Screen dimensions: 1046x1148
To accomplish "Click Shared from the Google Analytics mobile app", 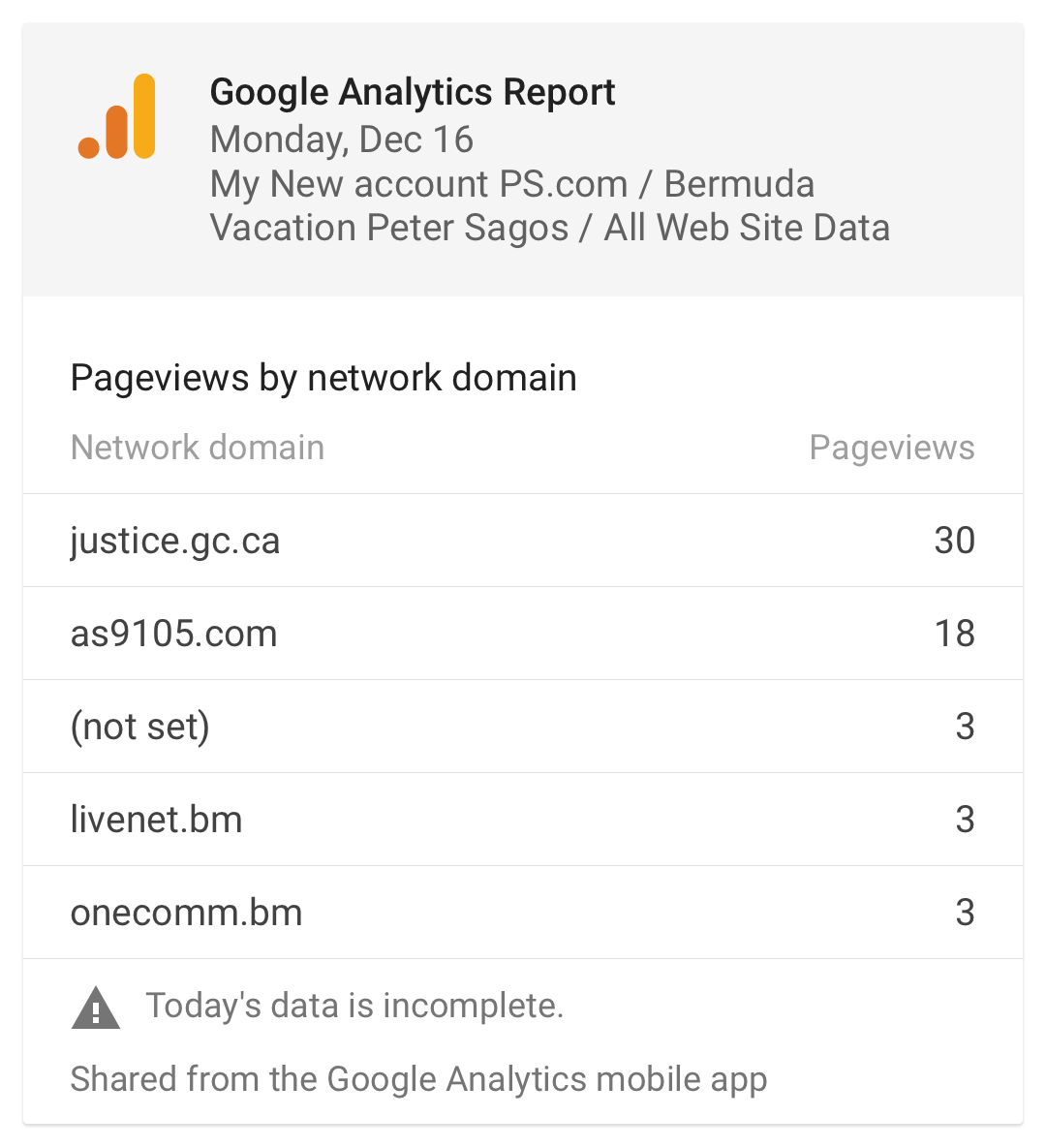I will [418, 1079].
